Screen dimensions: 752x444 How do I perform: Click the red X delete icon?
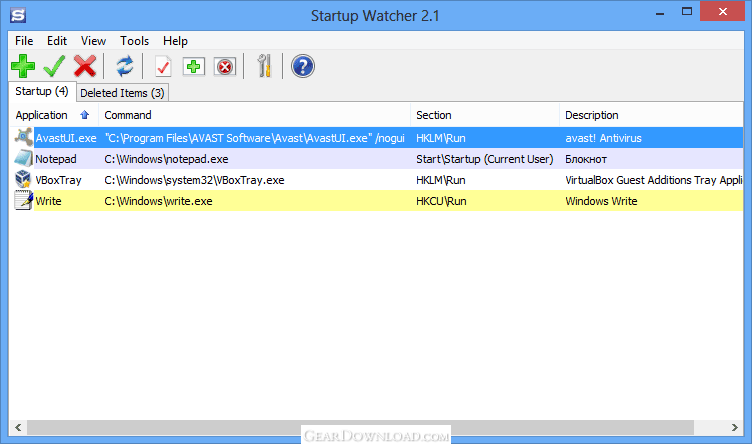(85, 67)
